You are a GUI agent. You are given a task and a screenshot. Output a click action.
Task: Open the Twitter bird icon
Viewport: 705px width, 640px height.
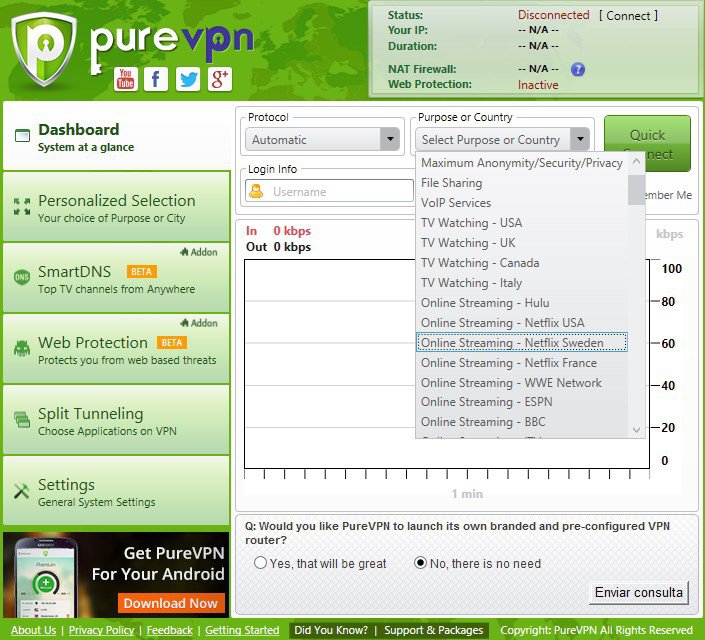point(188,79)
